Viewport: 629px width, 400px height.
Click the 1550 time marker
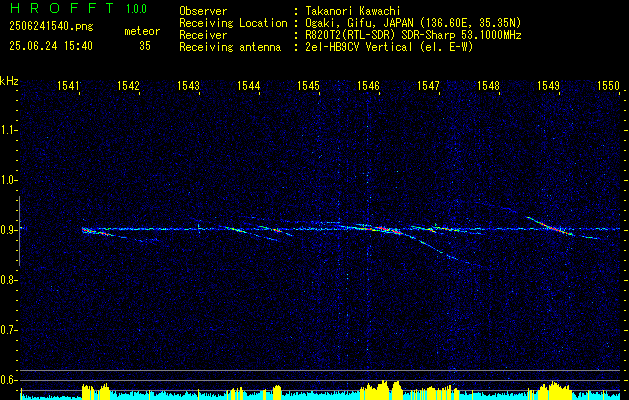point(609,85)
